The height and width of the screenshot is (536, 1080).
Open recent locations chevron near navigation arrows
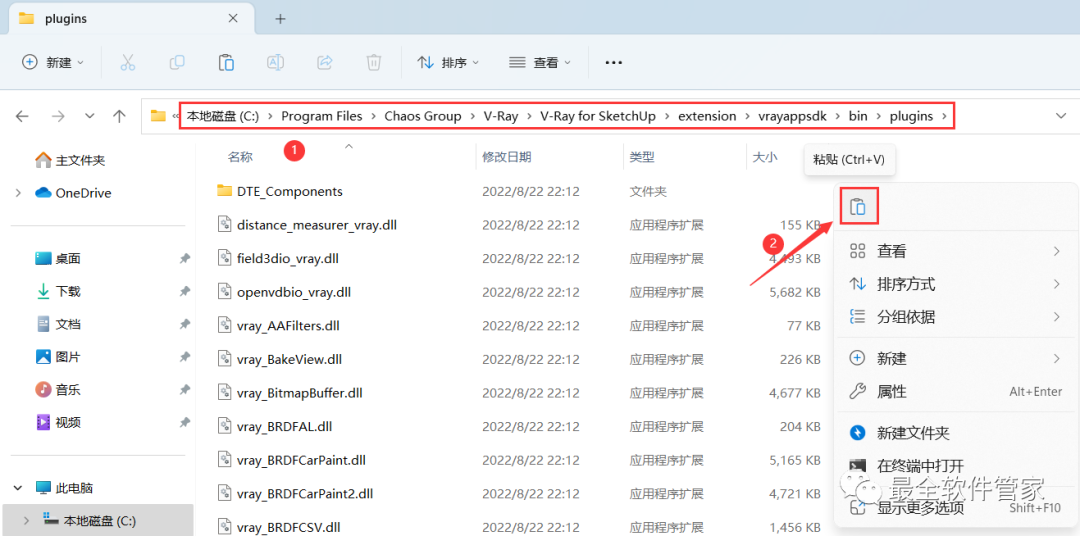[90, 116]
